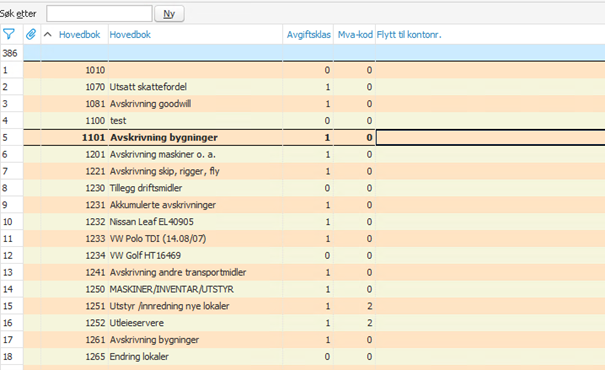605x370 pixels.
Task: Focus the Søk etter search field
Action: 99,14
